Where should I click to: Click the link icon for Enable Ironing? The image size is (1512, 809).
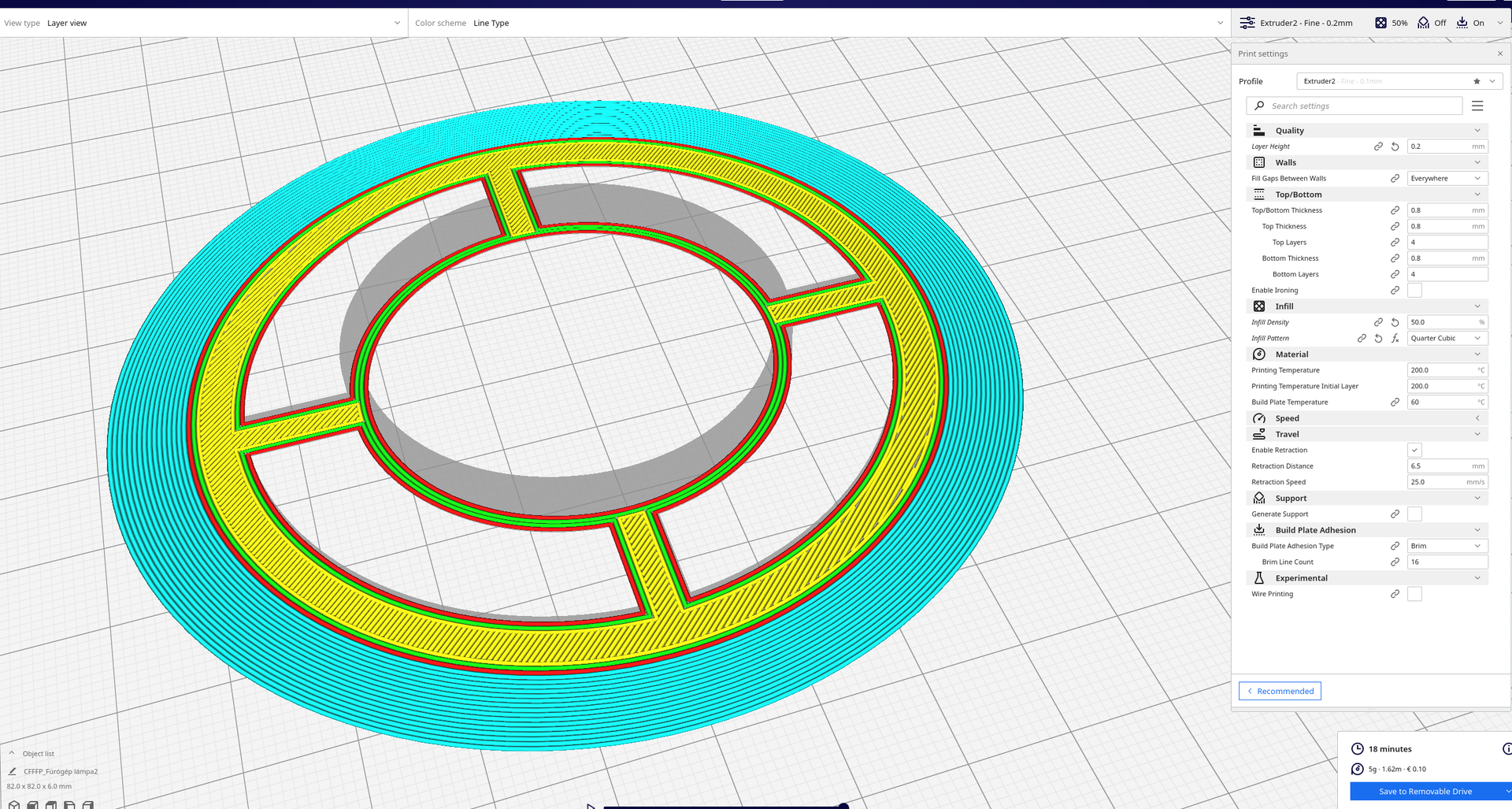point(1395,290)
